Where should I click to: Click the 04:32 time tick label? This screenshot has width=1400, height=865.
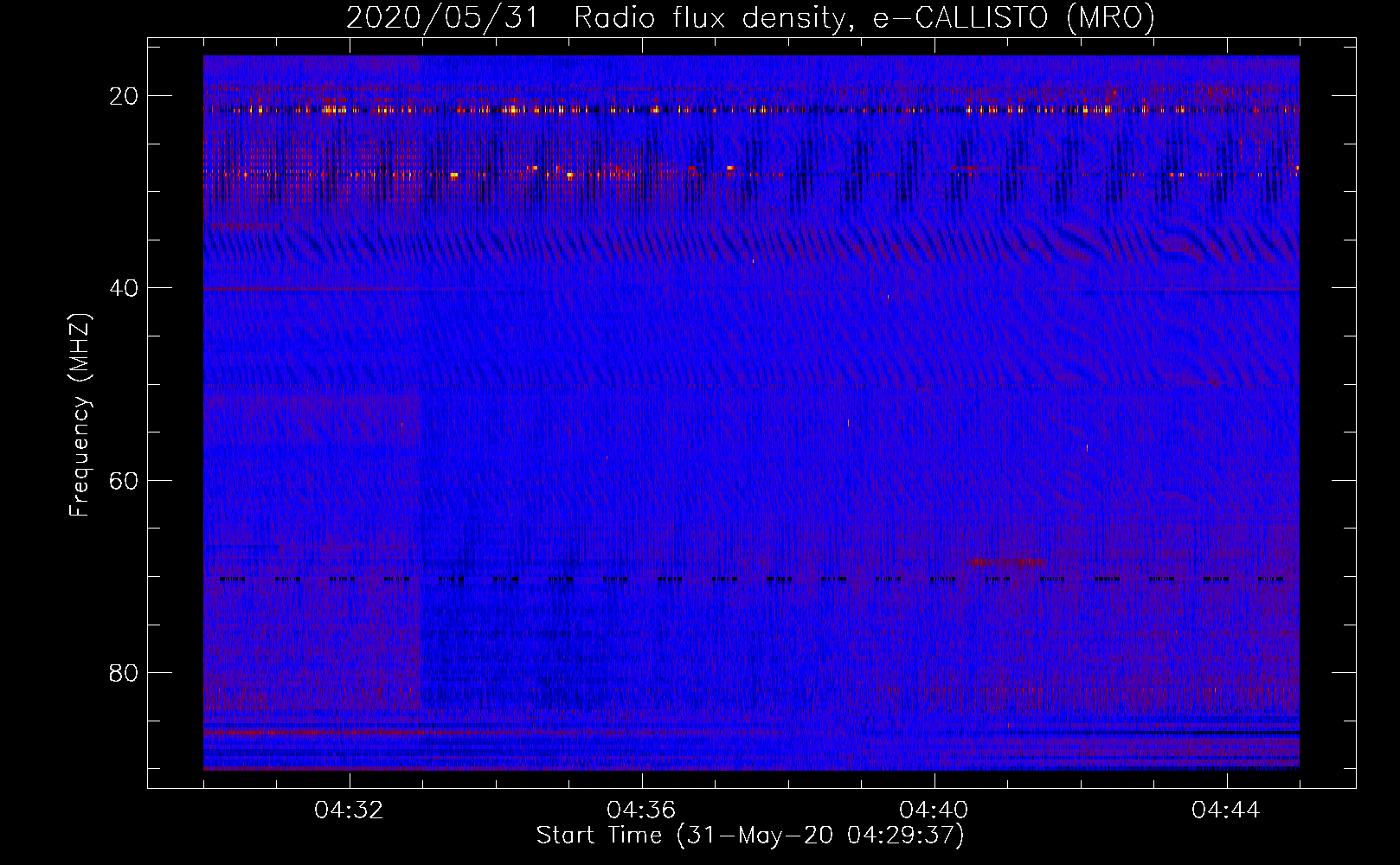coord(350,811)
